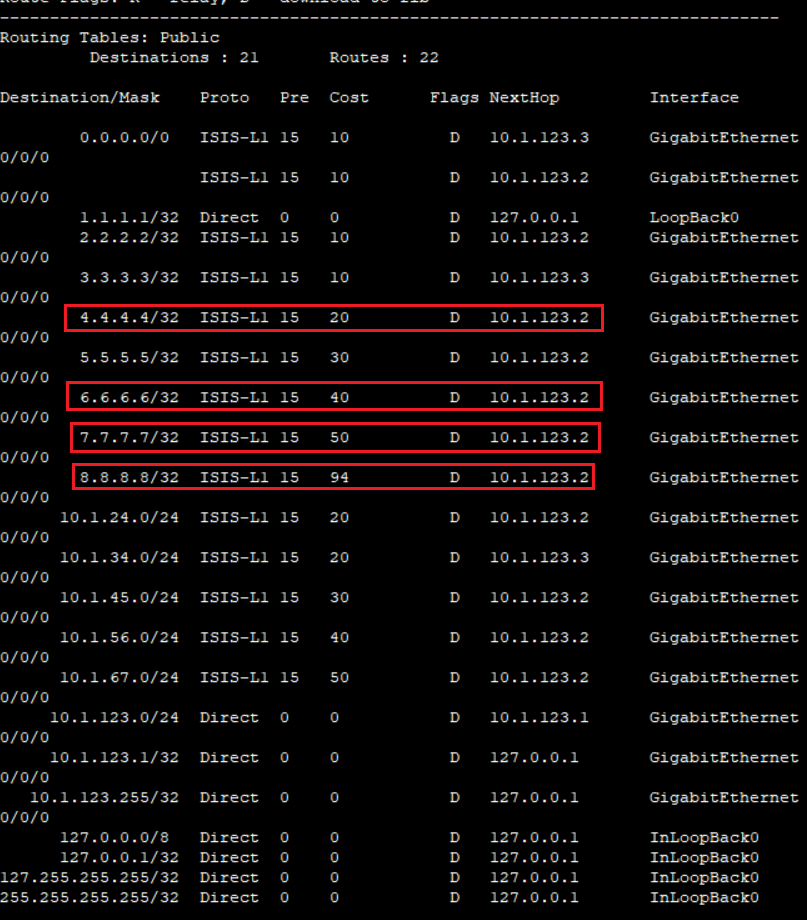Click the destination 127.255.255.255/32
This screenshot has width=807, height=920.
[89, 877]
